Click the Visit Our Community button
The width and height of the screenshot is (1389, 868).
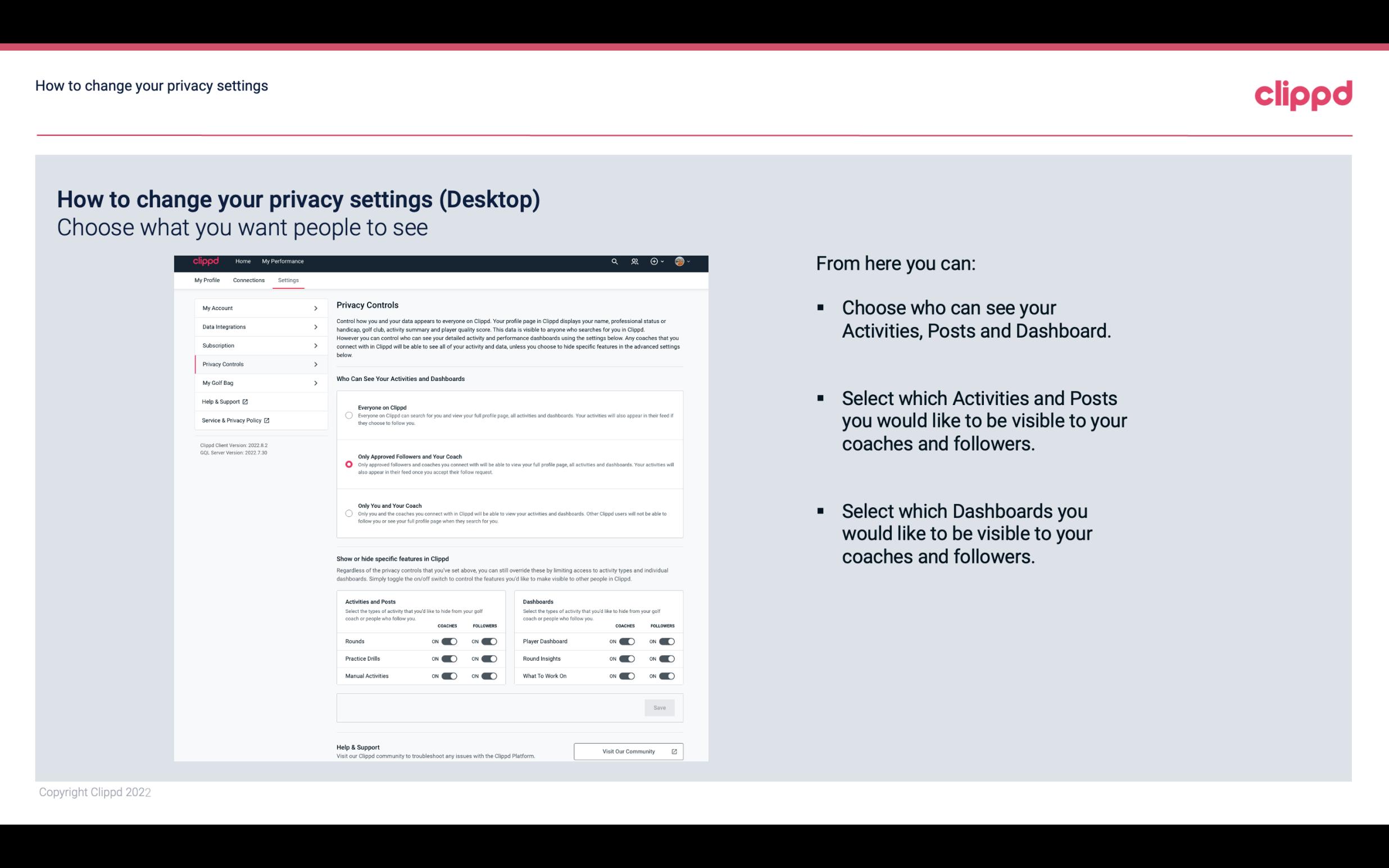pos(627,750)
